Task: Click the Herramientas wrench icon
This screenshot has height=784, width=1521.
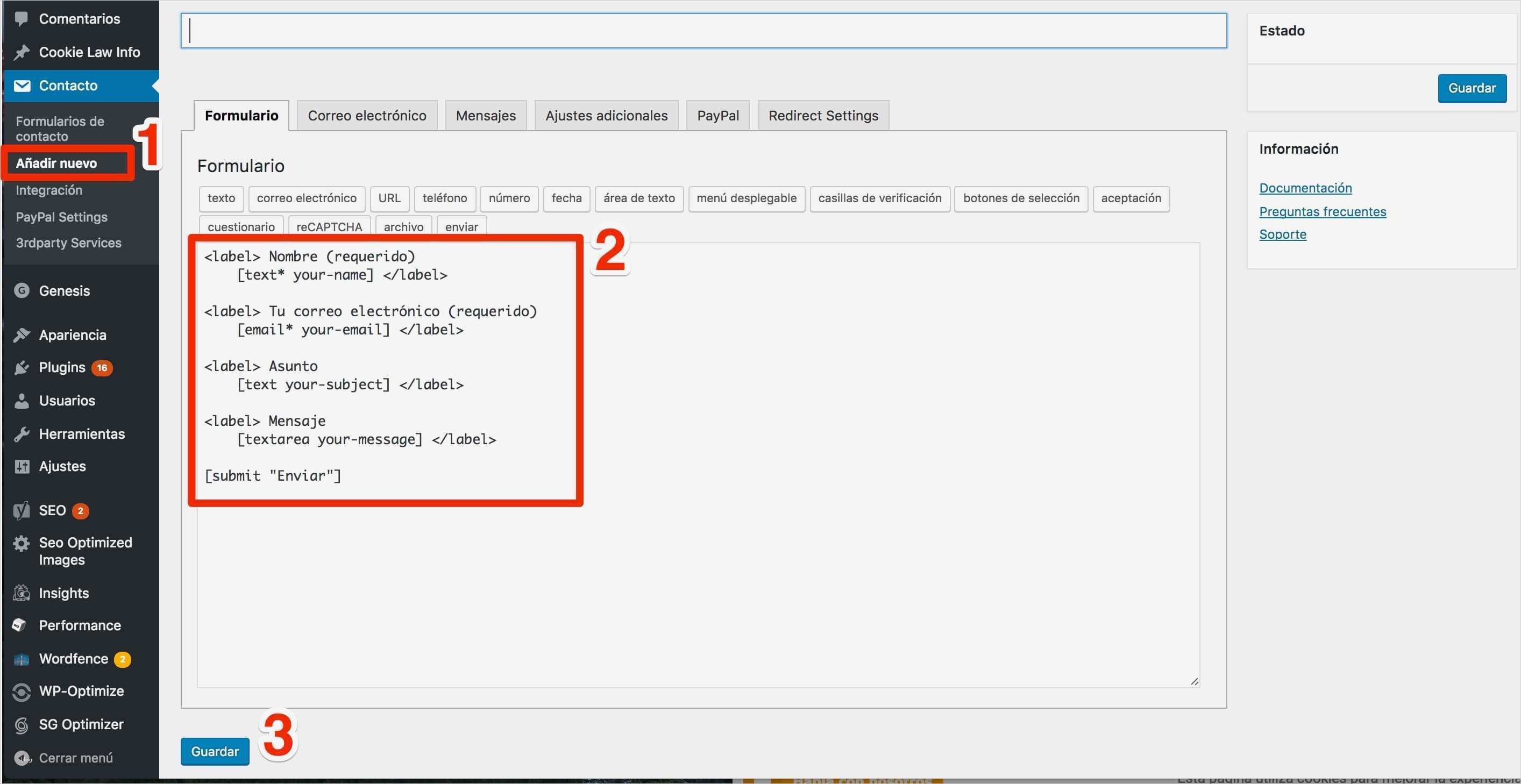Action: [x=22, y=433]
